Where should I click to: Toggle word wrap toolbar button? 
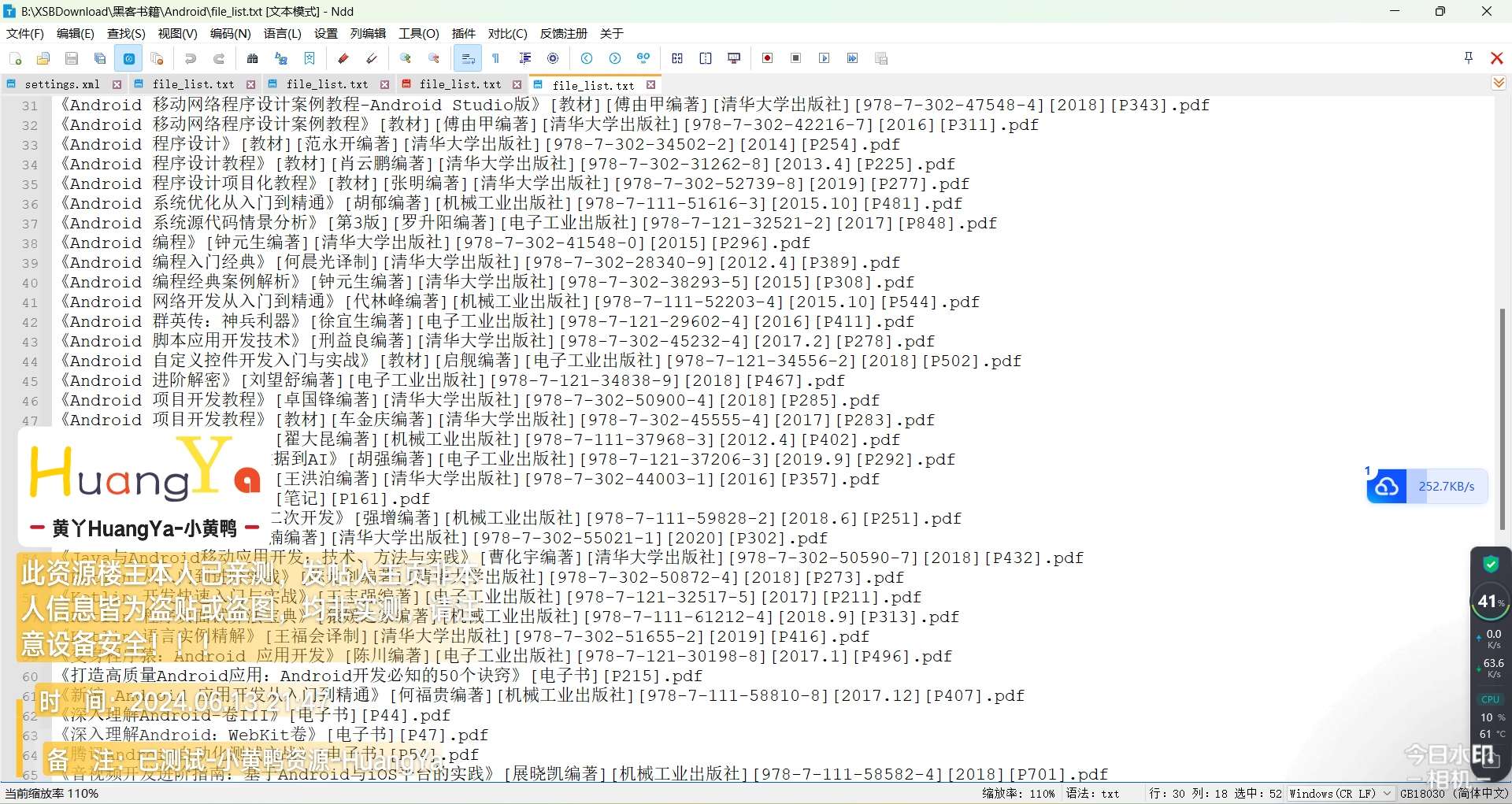(x=467, y=58)
